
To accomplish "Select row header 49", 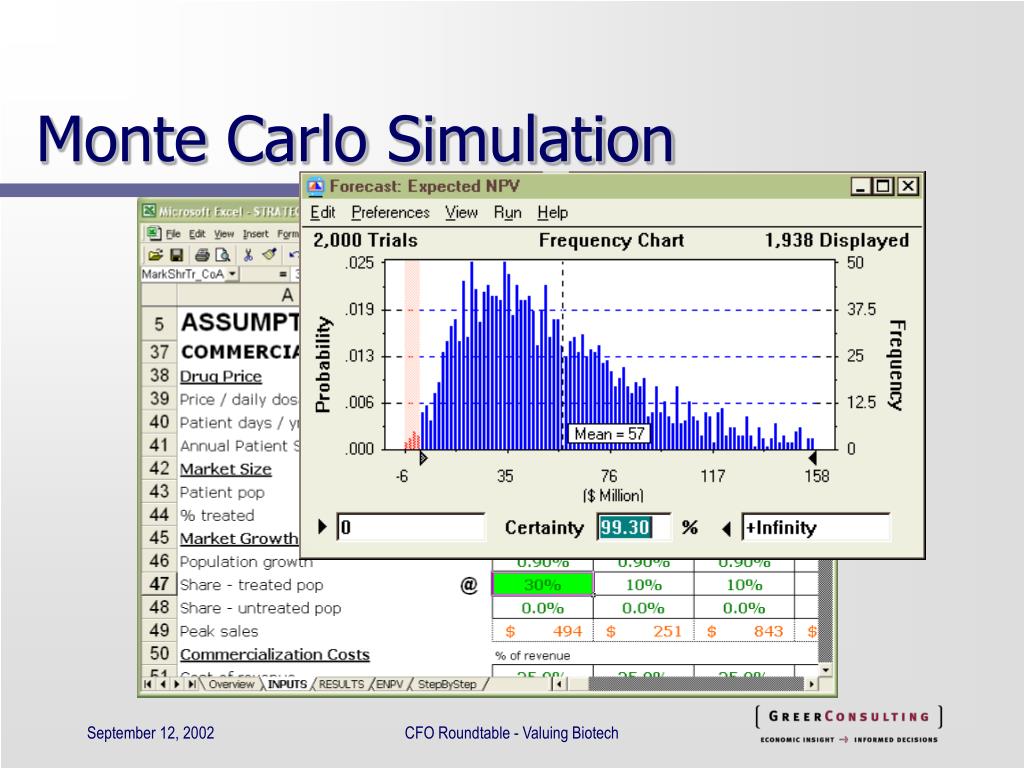I will coord(159,631).
